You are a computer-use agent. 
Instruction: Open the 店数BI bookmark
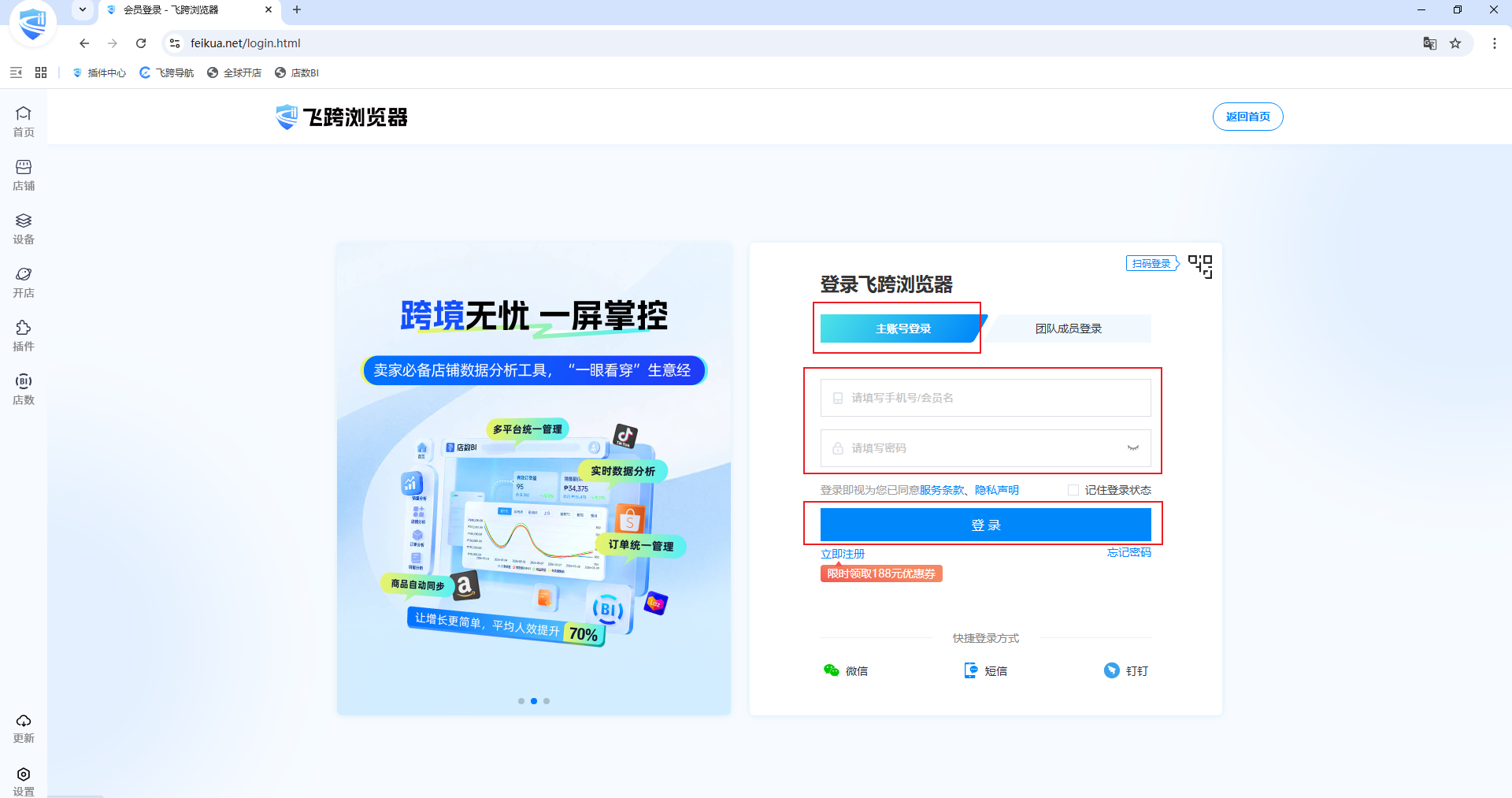point(297,72)
